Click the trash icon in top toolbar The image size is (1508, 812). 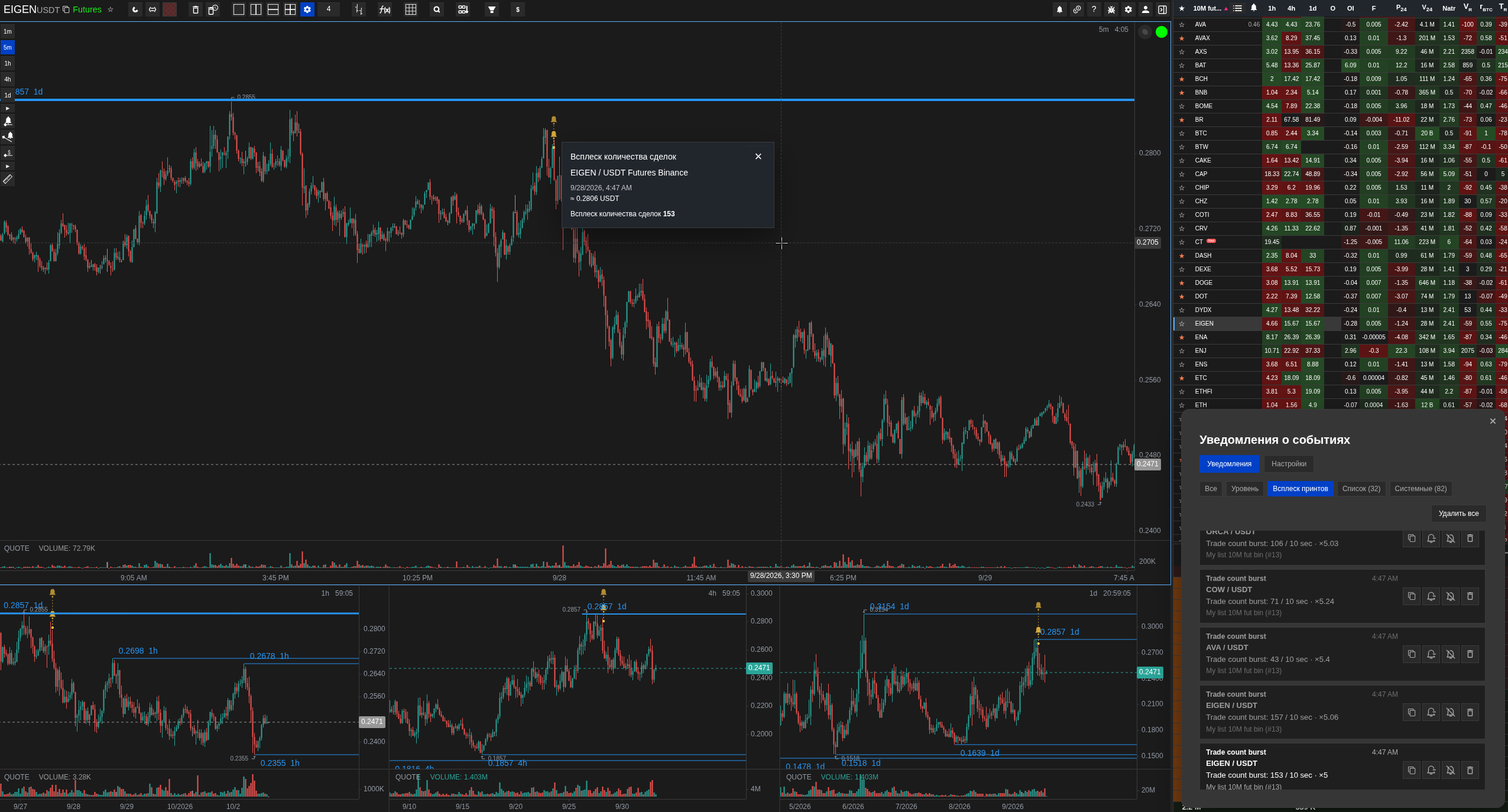point(196,9)
